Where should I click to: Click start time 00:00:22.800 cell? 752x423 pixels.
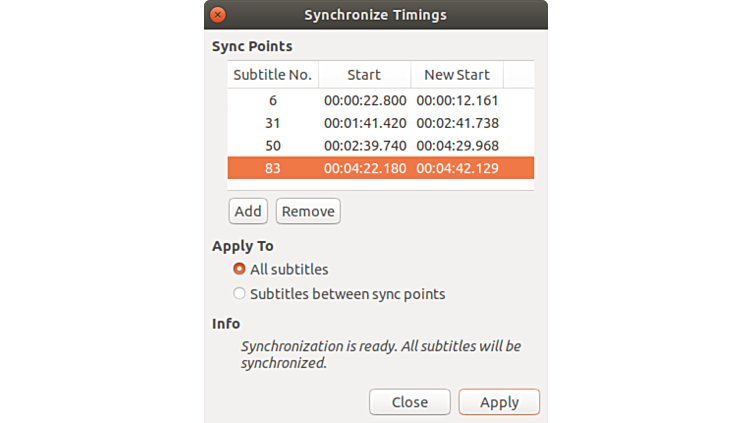tap(365, 100)
